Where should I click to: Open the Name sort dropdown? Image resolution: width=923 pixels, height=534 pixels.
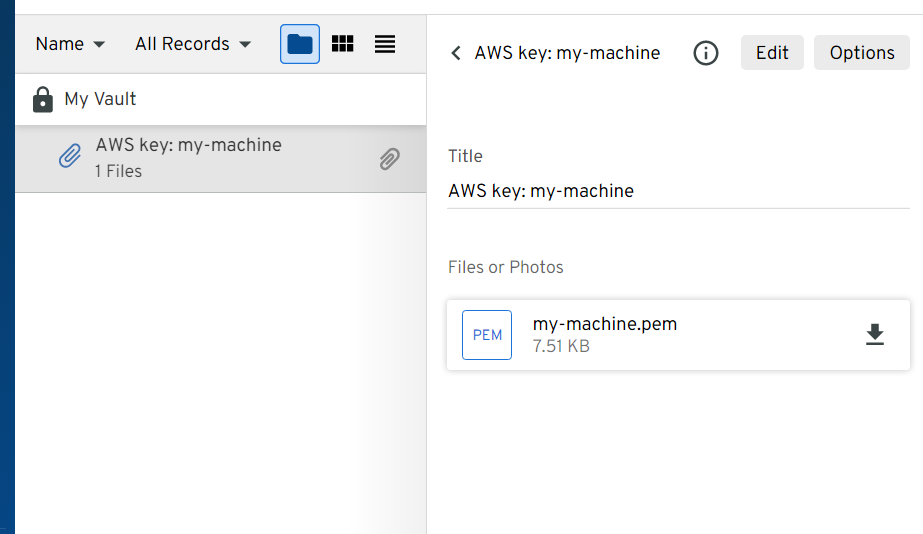70,44
